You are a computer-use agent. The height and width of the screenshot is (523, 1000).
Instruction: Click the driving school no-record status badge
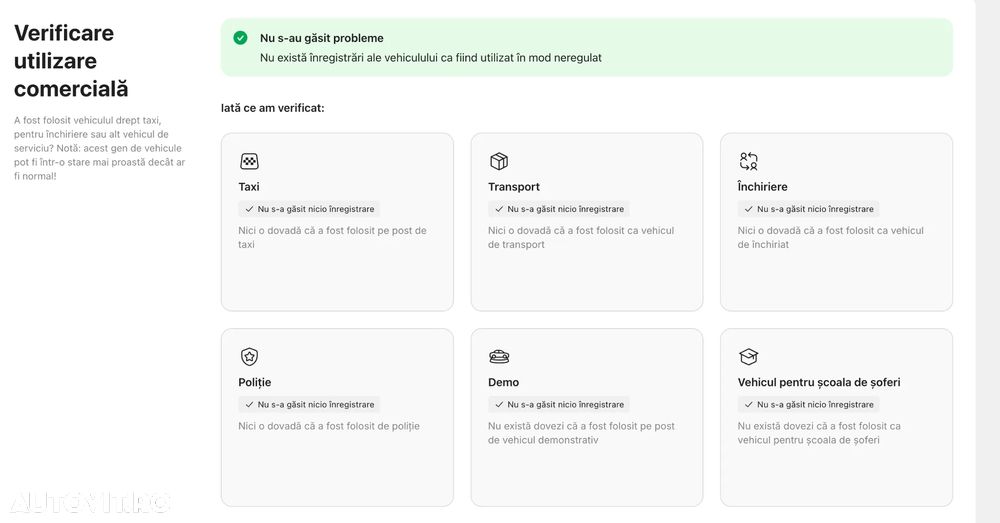point(809,405)
